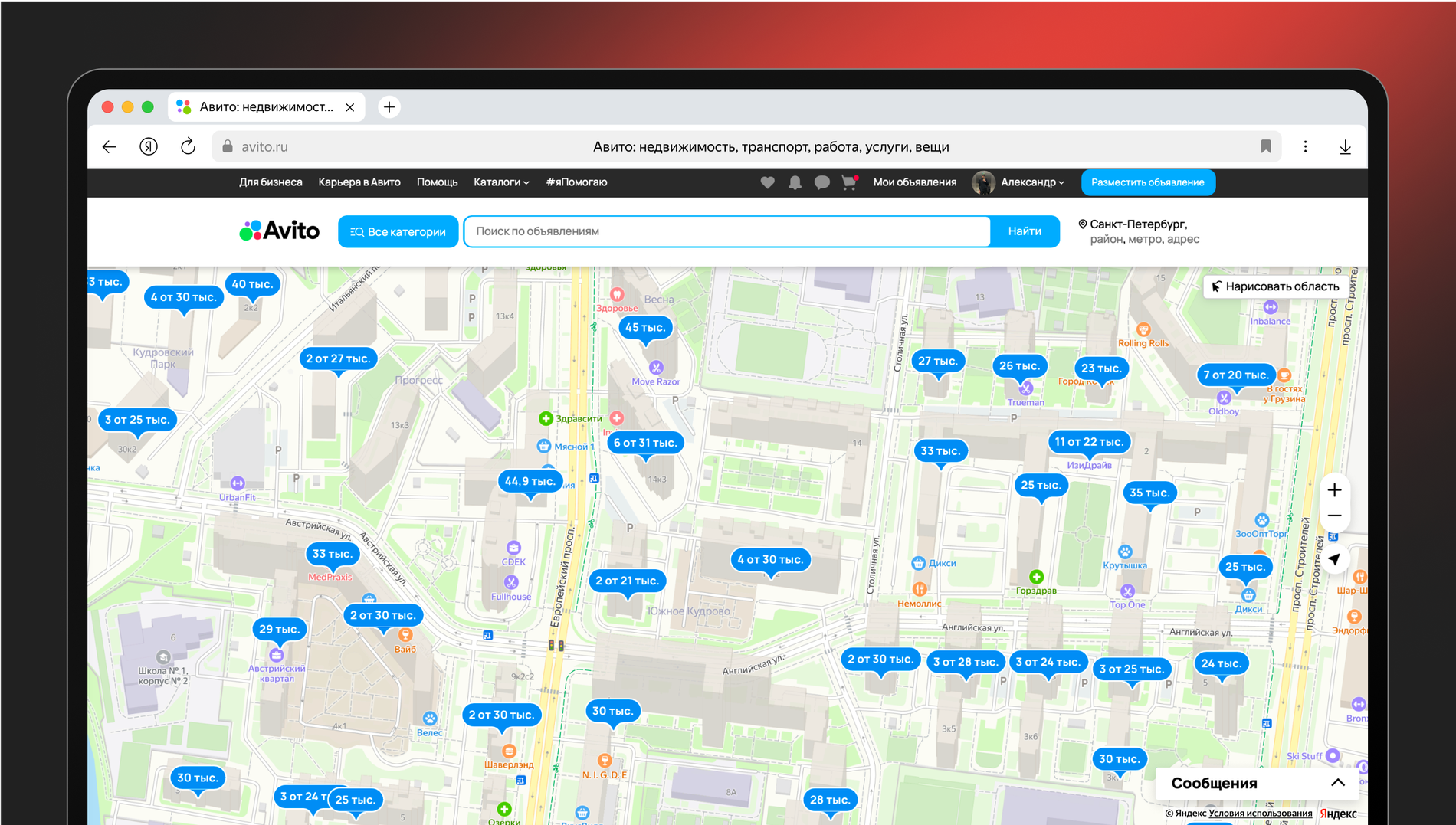Reload the page with the refresh icon

click(188, 146)
